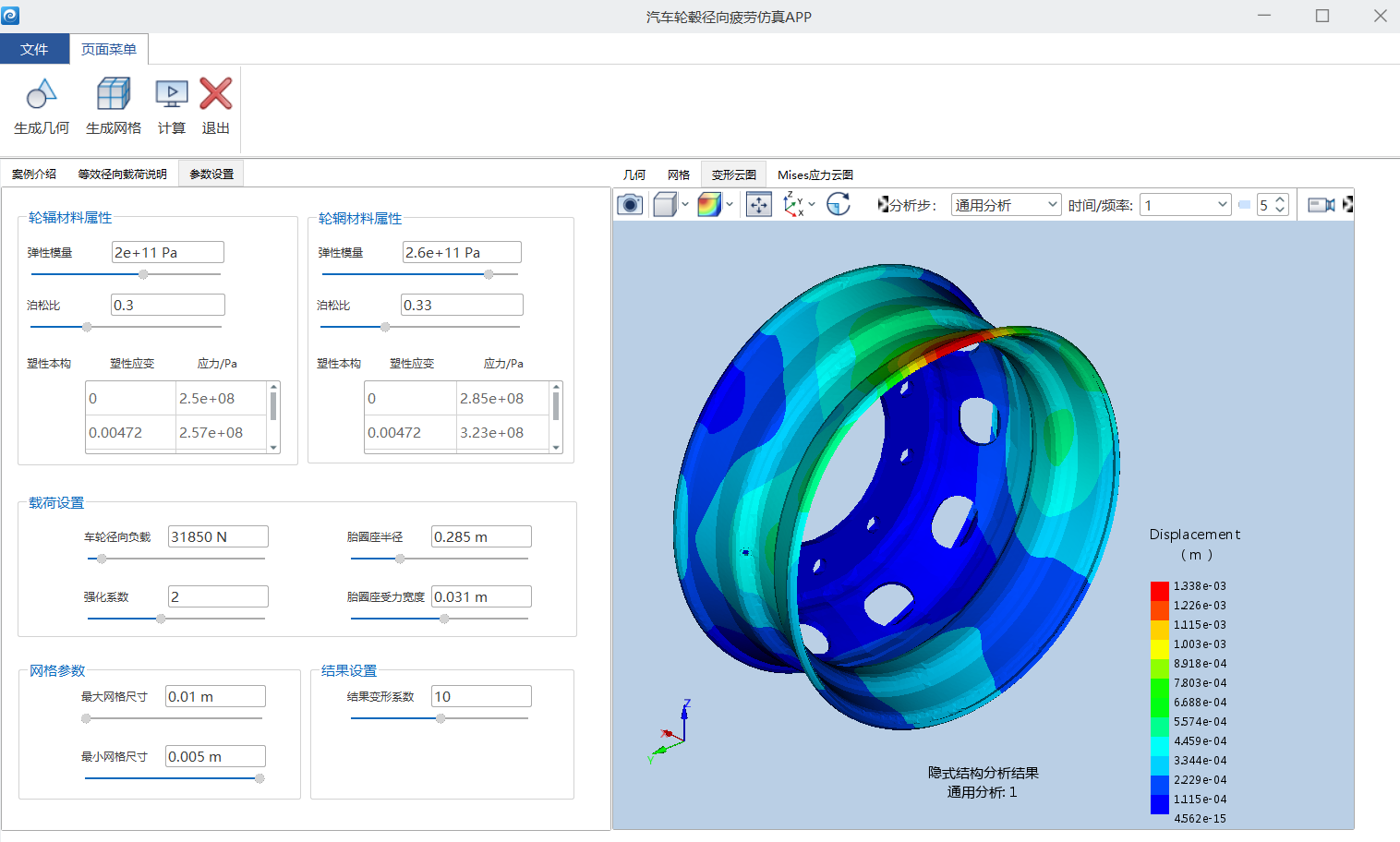
Task: Switch to 等效径向载荷说明 tab
Action: 123,174
